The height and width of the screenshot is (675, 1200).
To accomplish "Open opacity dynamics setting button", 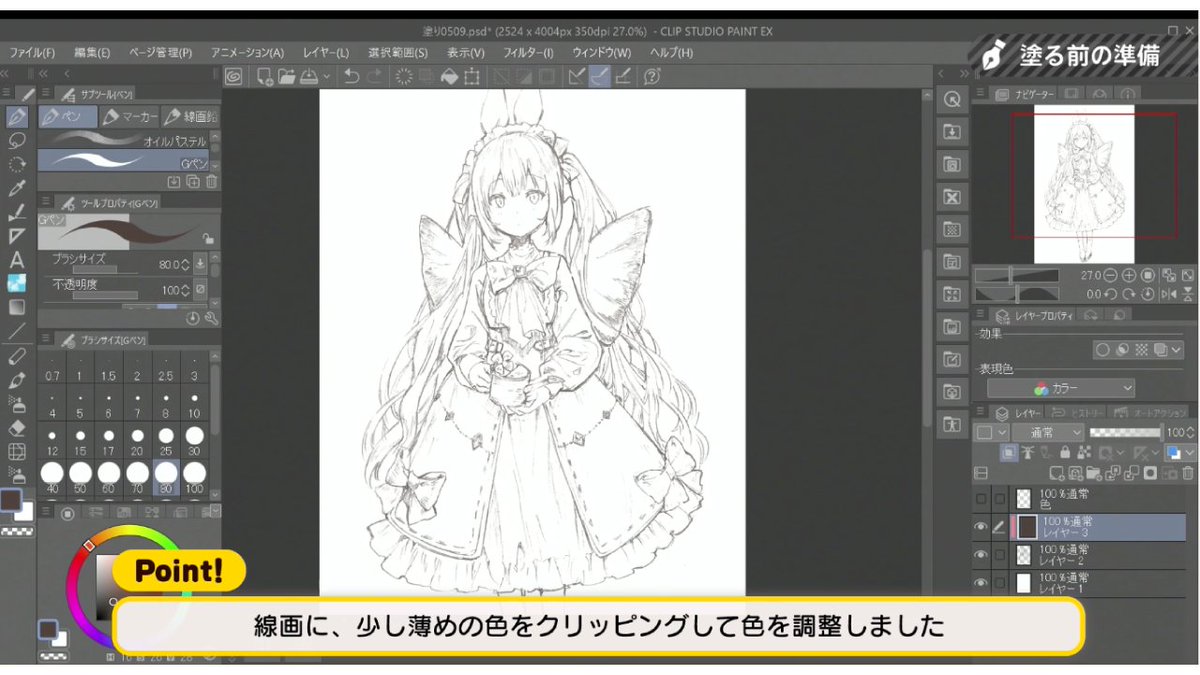I will pos(200,290).
